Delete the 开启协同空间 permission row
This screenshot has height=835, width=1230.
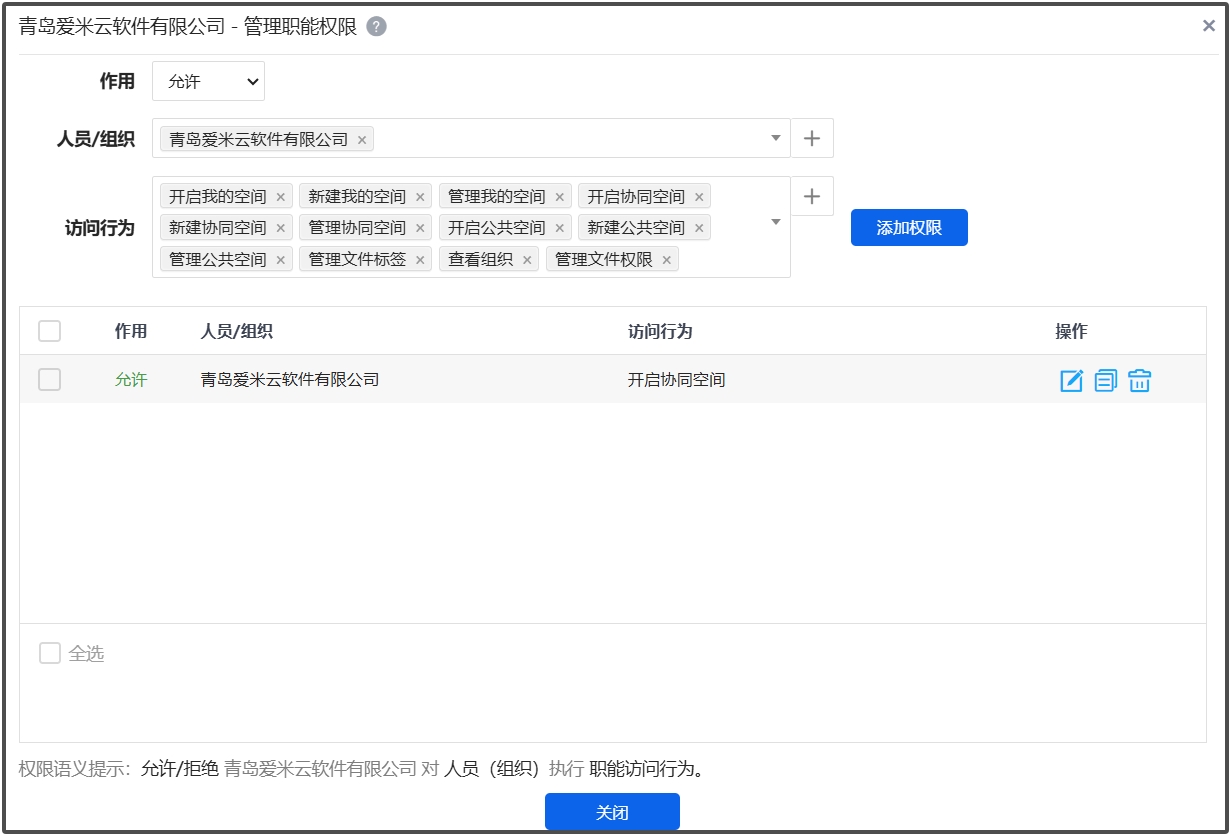(x=1139, y=380)
